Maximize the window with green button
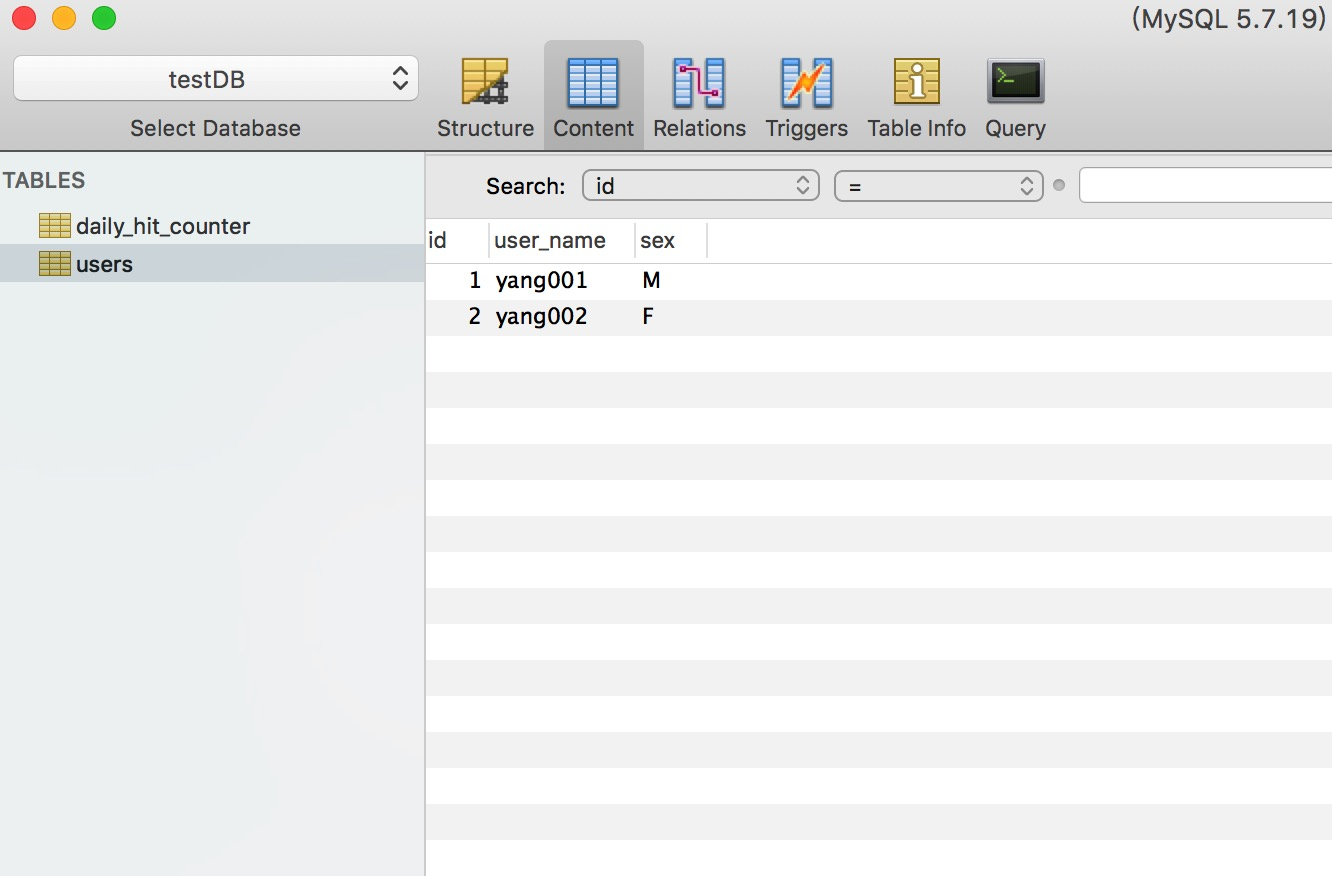The height and width of the screenshot is (876, 1332). [104, 18]
